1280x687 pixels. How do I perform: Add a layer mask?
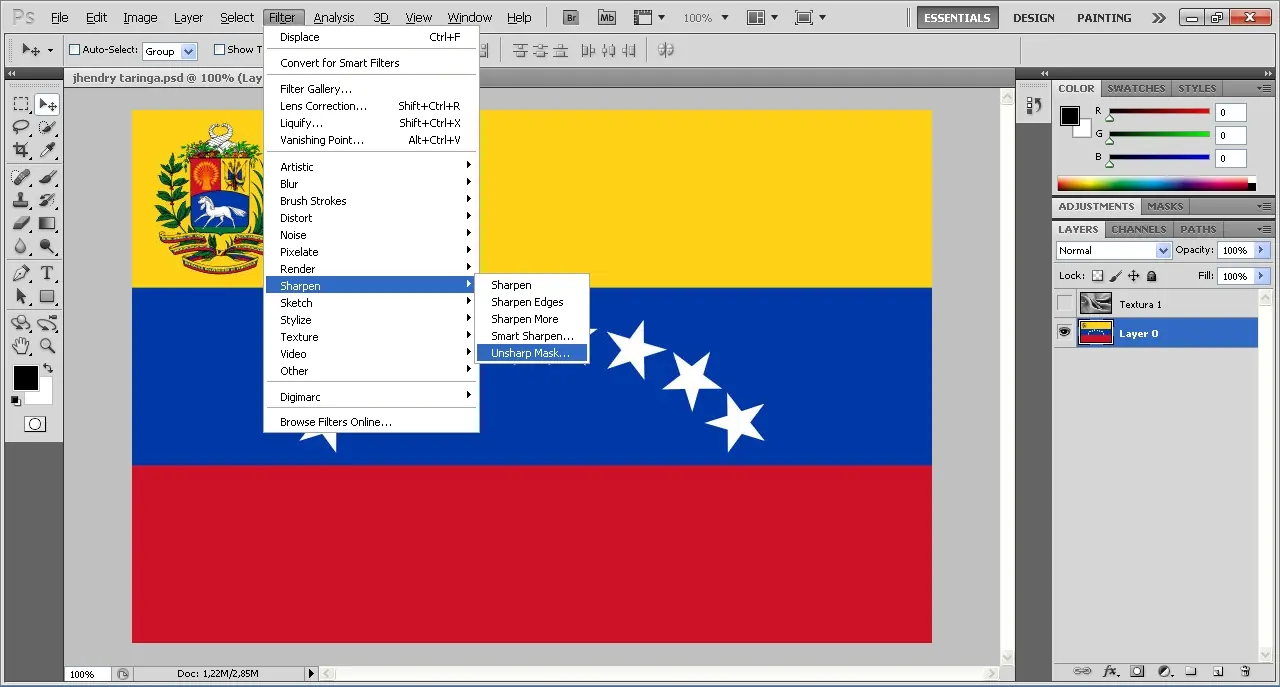[1138, 671]
